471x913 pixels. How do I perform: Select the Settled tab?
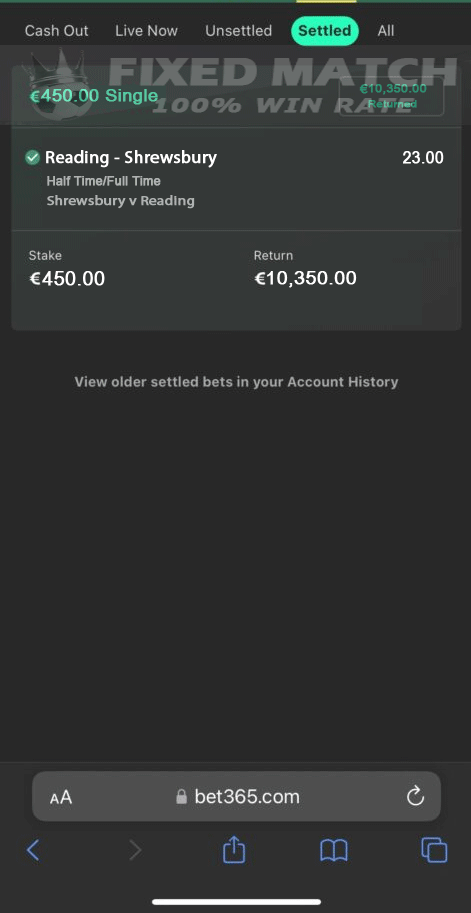[325, 31]
